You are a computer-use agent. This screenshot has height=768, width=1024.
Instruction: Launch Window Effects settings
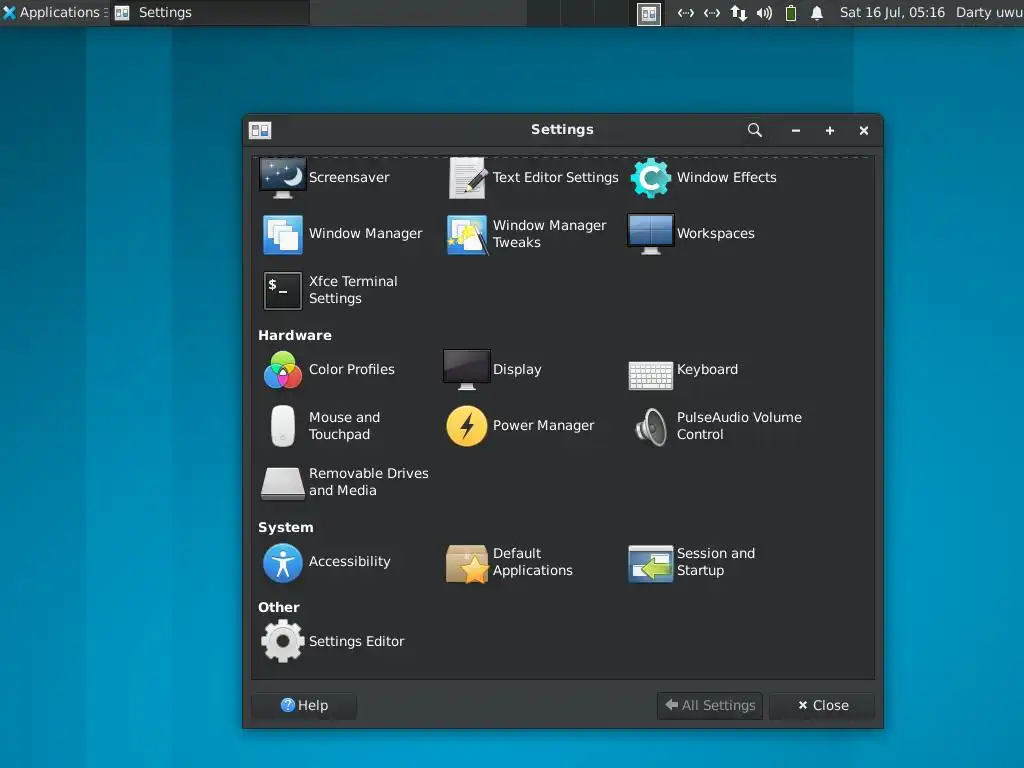pyautogui.click(x=650, y=178)
